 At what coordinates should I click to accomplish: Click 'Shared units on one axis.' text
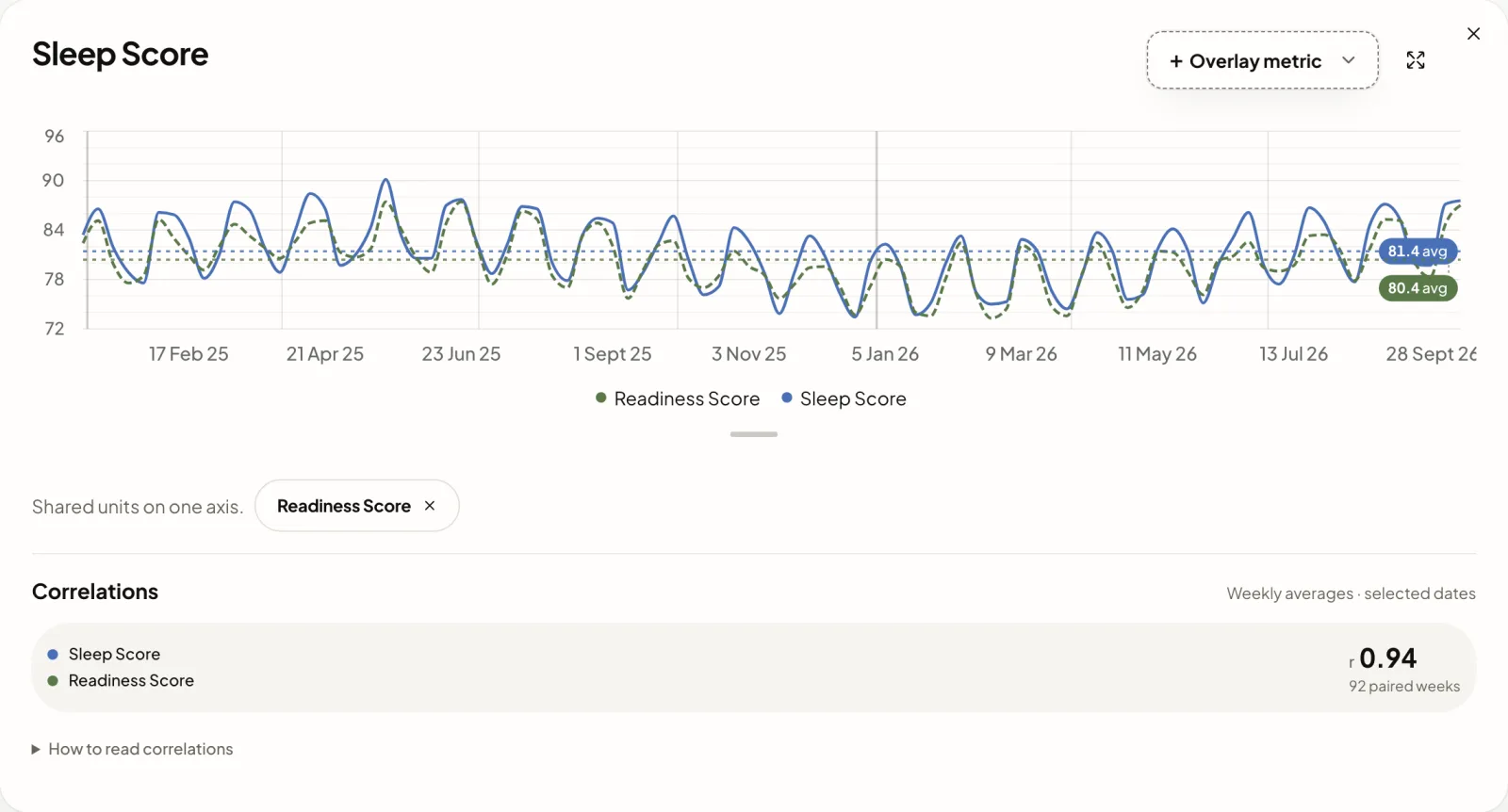(138, 507)
